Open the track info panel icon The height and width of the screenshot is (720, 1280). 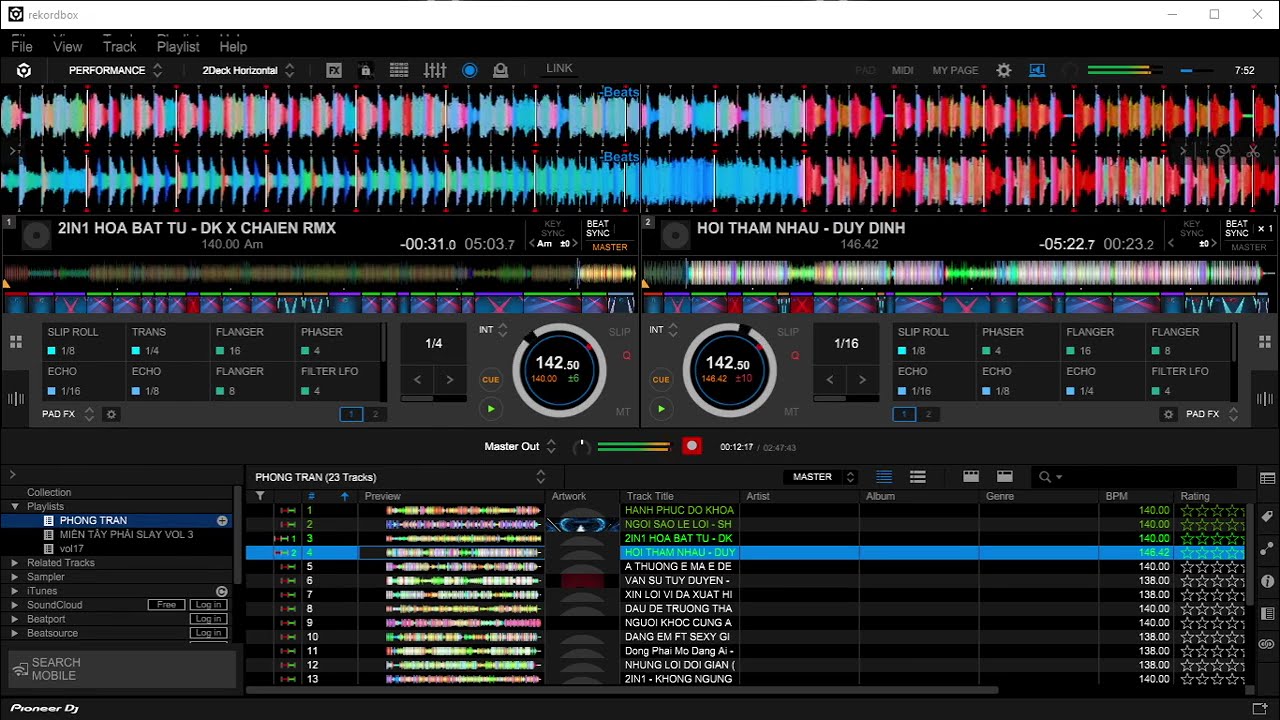[1267, 581]
